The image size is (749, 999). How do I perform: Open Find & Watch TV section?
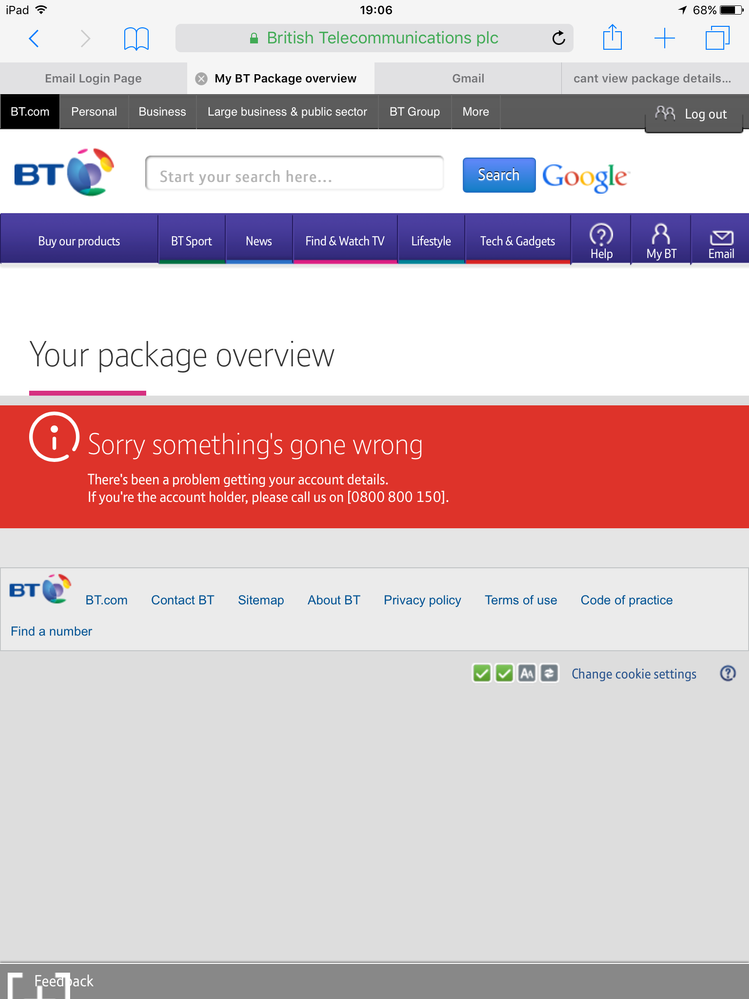pyautogui.click(x=345, y=240)
